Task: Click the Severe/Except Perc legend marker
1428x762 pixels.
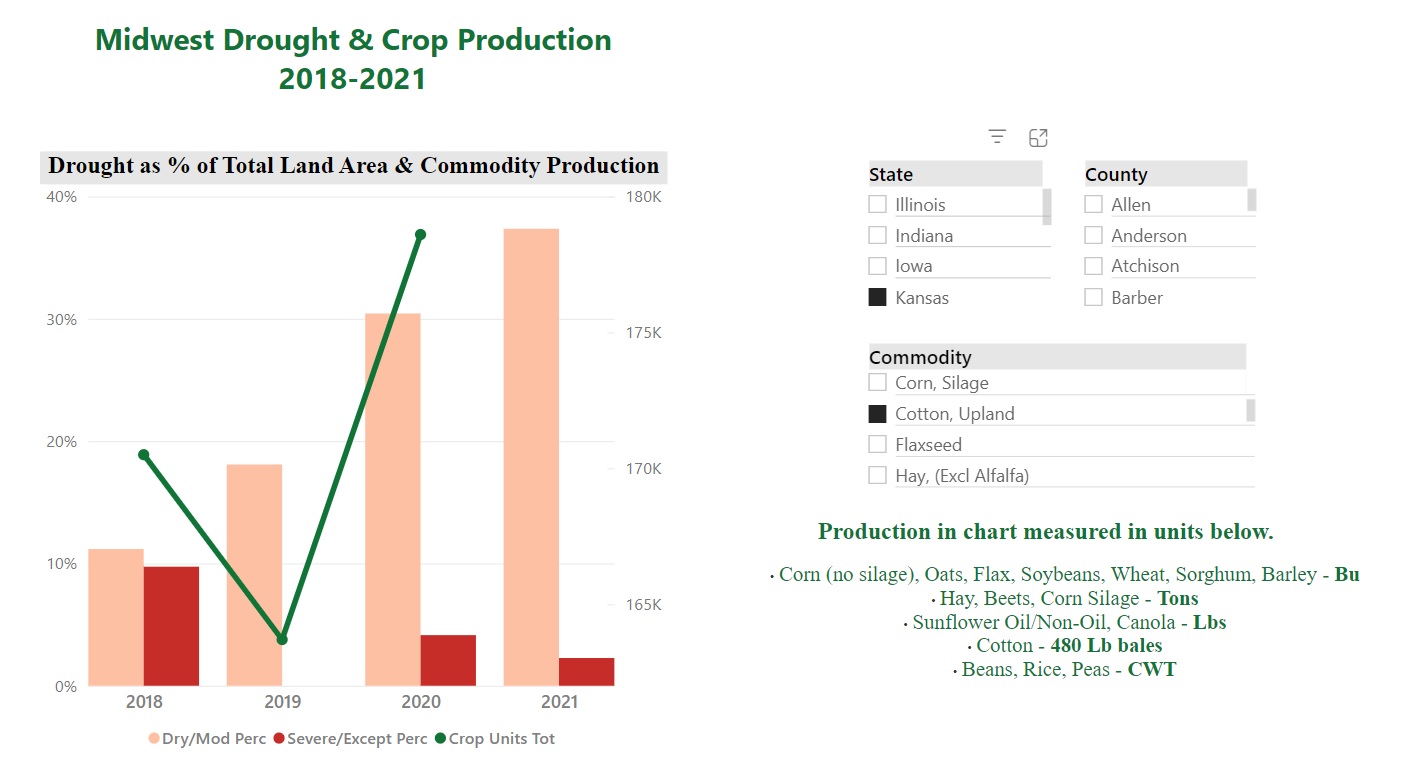Action: tap(279, 739)
